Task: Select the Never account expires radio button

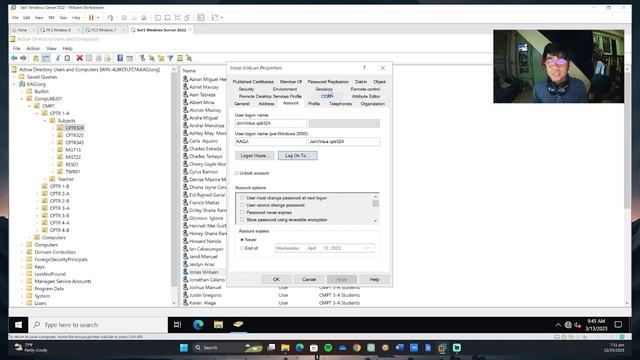Action: 242,240
